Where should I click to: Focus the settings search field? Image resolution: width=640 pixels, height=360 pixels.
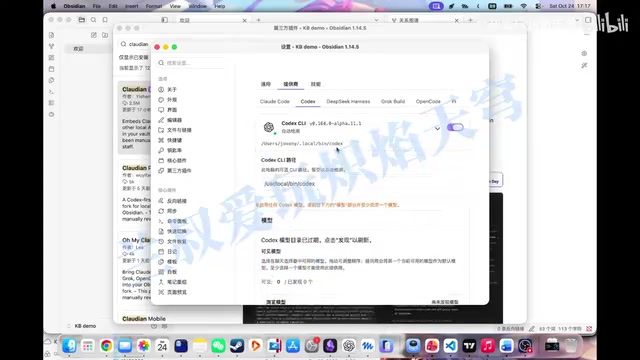tap(191, 63)
